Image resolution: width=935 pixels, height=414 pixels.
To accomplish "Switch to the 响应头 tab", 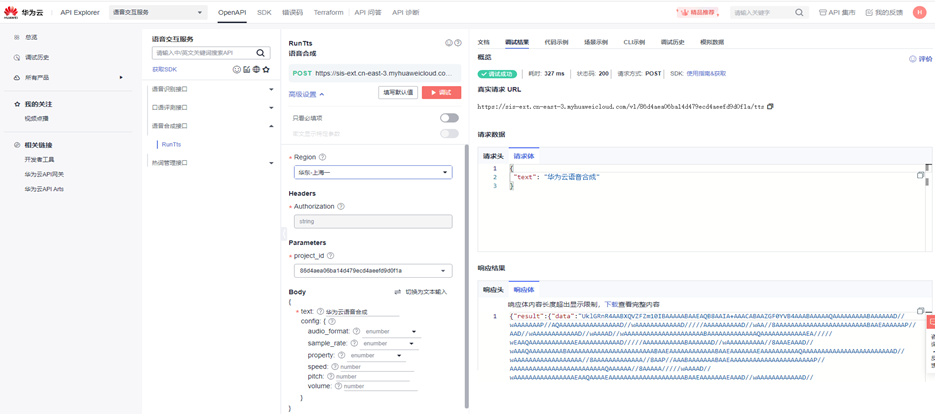I will pos(493,289).
